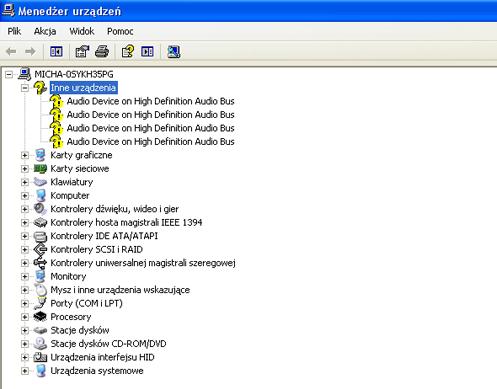Collapse the Inne urządzenia branch
The width and height of the screenshot is (497, 389).
(25, 88)
